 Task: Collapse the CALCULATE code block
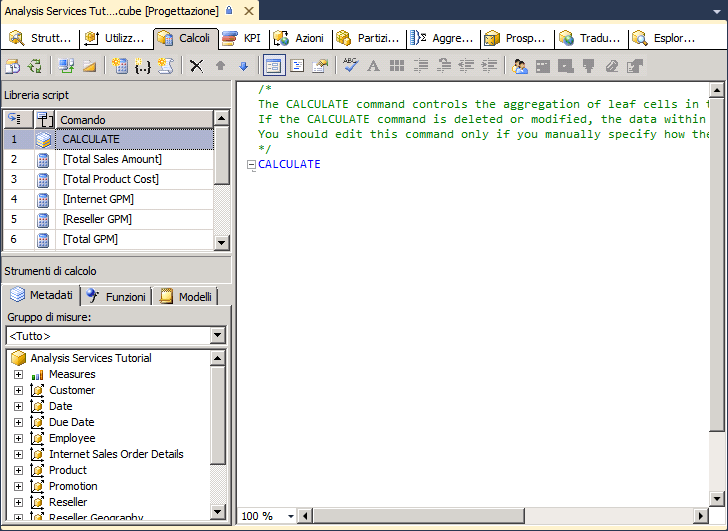(251, 165)
